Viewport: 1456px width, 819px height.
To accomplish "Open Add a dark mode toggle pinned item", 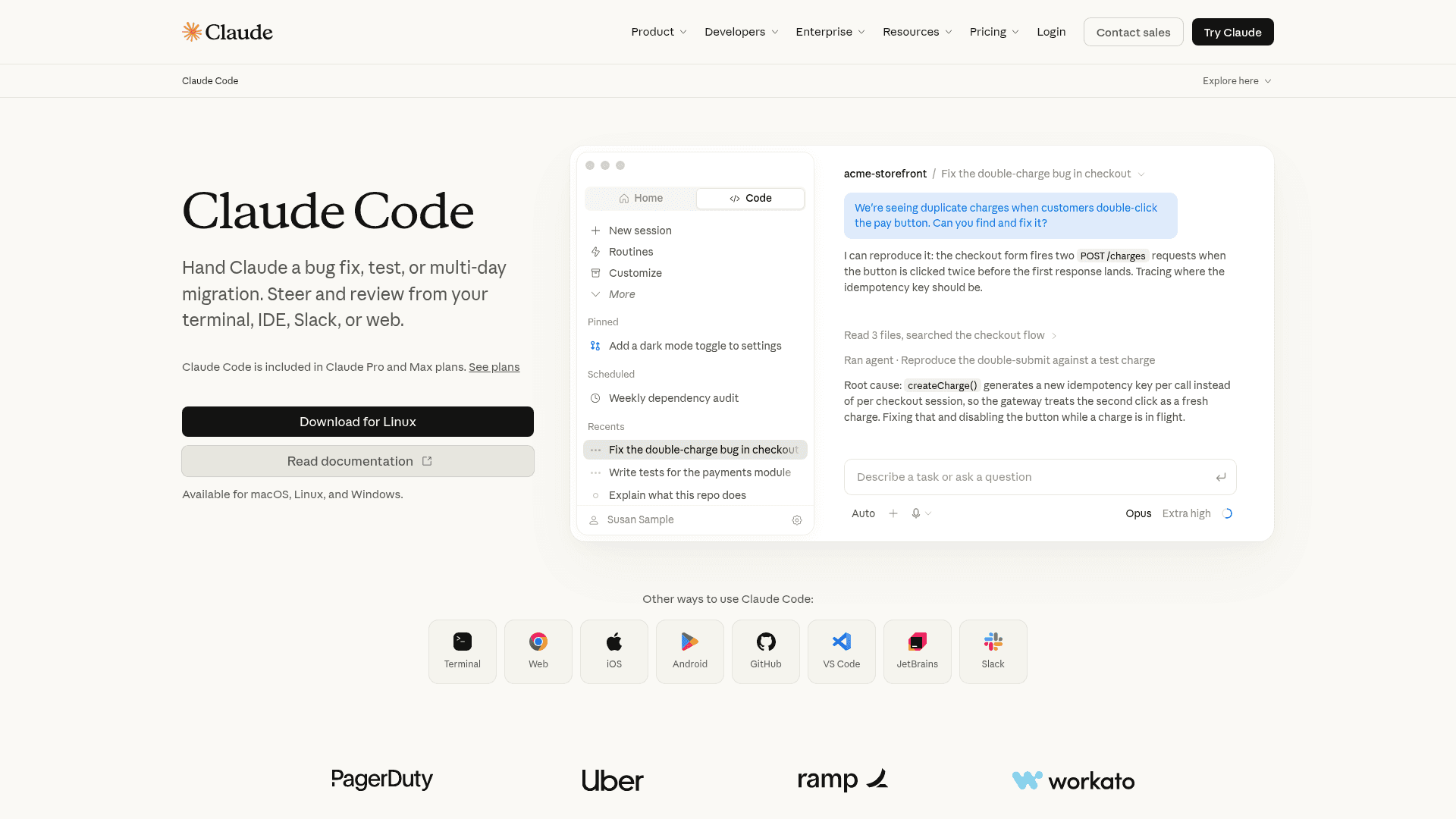I will 695,346.
